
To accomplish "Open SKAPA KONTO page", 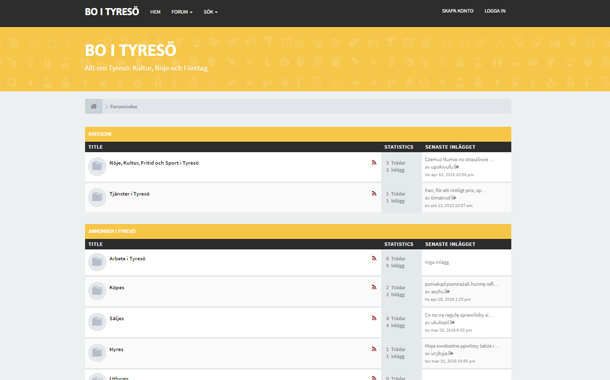I will coord(458,11).
